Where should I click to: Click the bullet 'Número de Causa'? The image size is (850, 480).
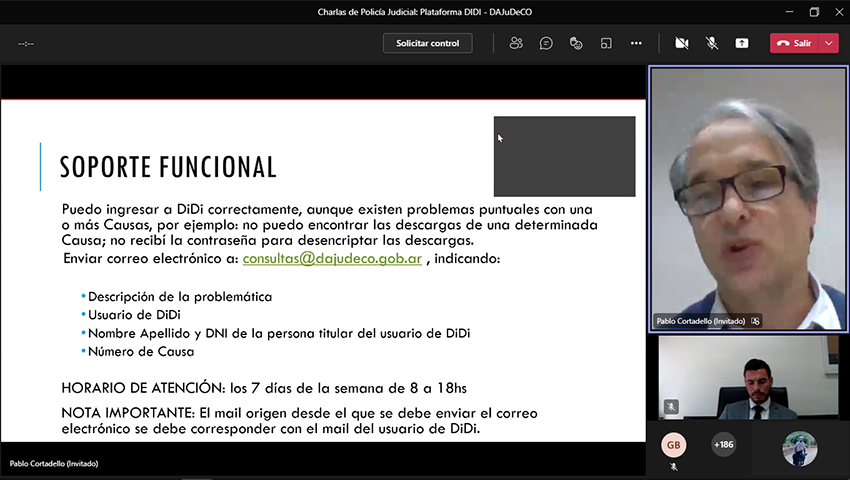(x=141, y=351)
